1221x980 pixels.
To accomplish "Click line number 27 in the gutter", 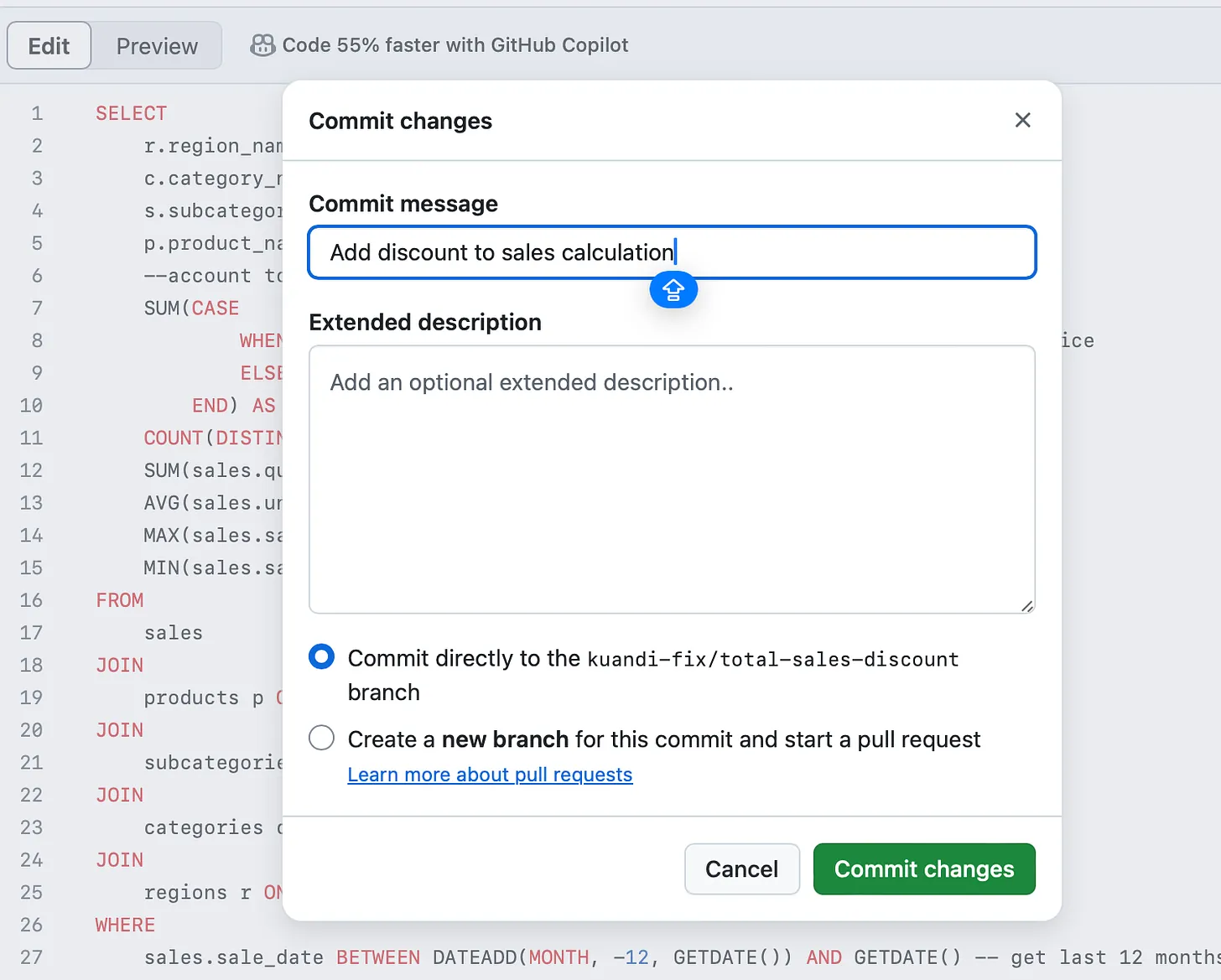I will pos(32,957).
